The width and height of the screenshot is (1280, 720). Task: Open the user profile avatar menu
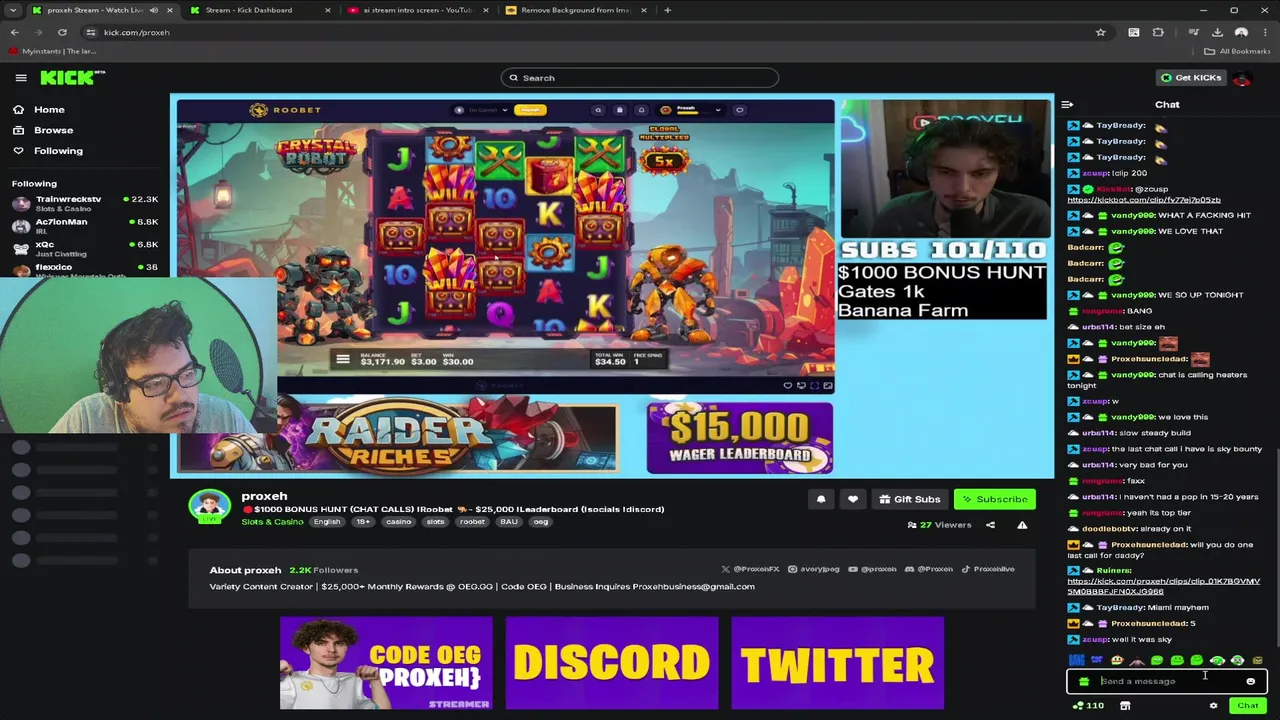(1242, 77)
